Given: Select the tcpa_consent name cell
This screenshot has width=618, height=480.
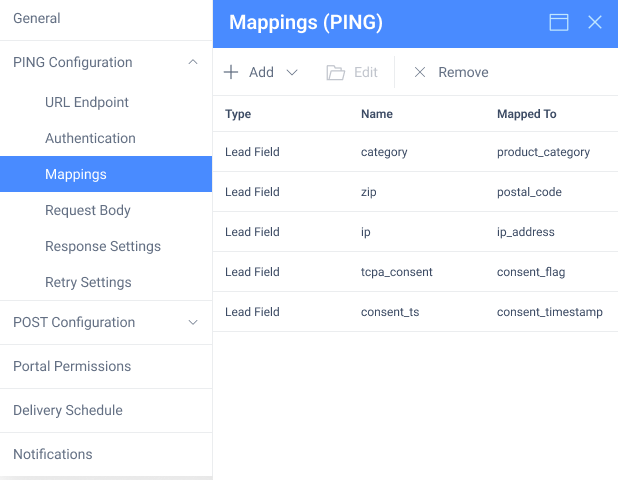Looking at the screenshot, I should [396, 272].
